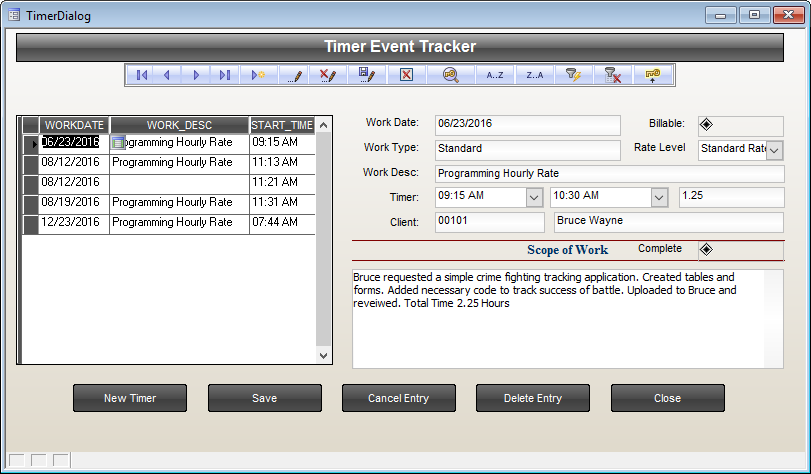Click the Delete Entry button
Screen dimensions: 811x474
tap(533, 398)
